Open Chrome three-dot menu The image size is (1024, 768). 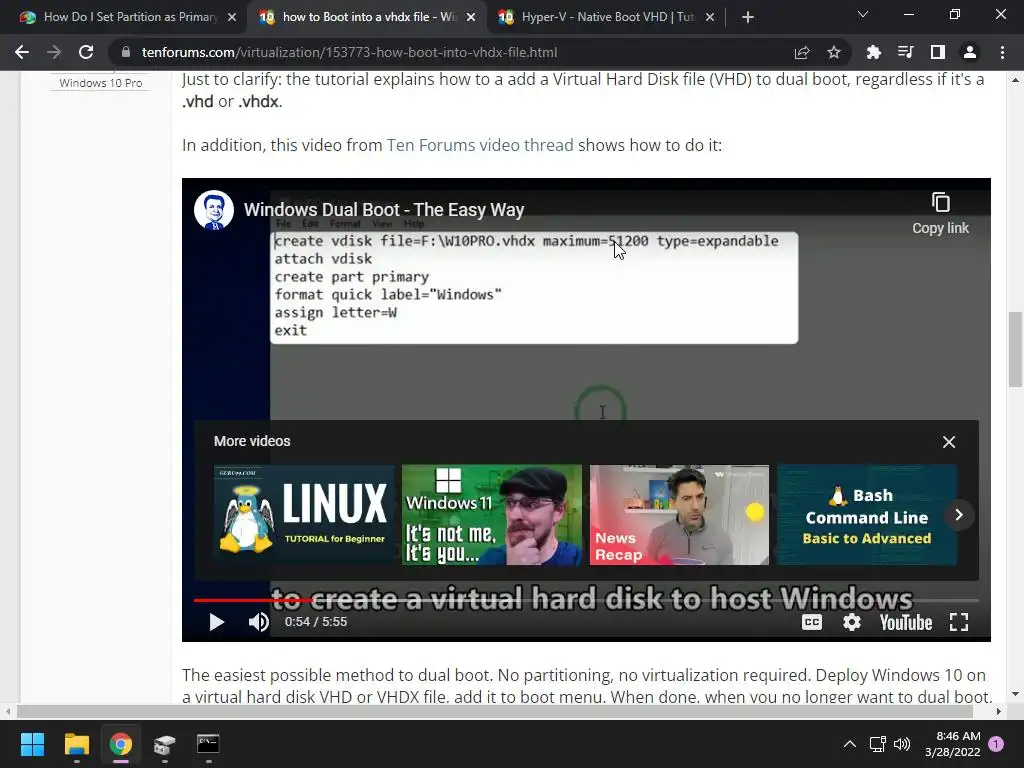pyautogui.click(x=1002, y=52)
